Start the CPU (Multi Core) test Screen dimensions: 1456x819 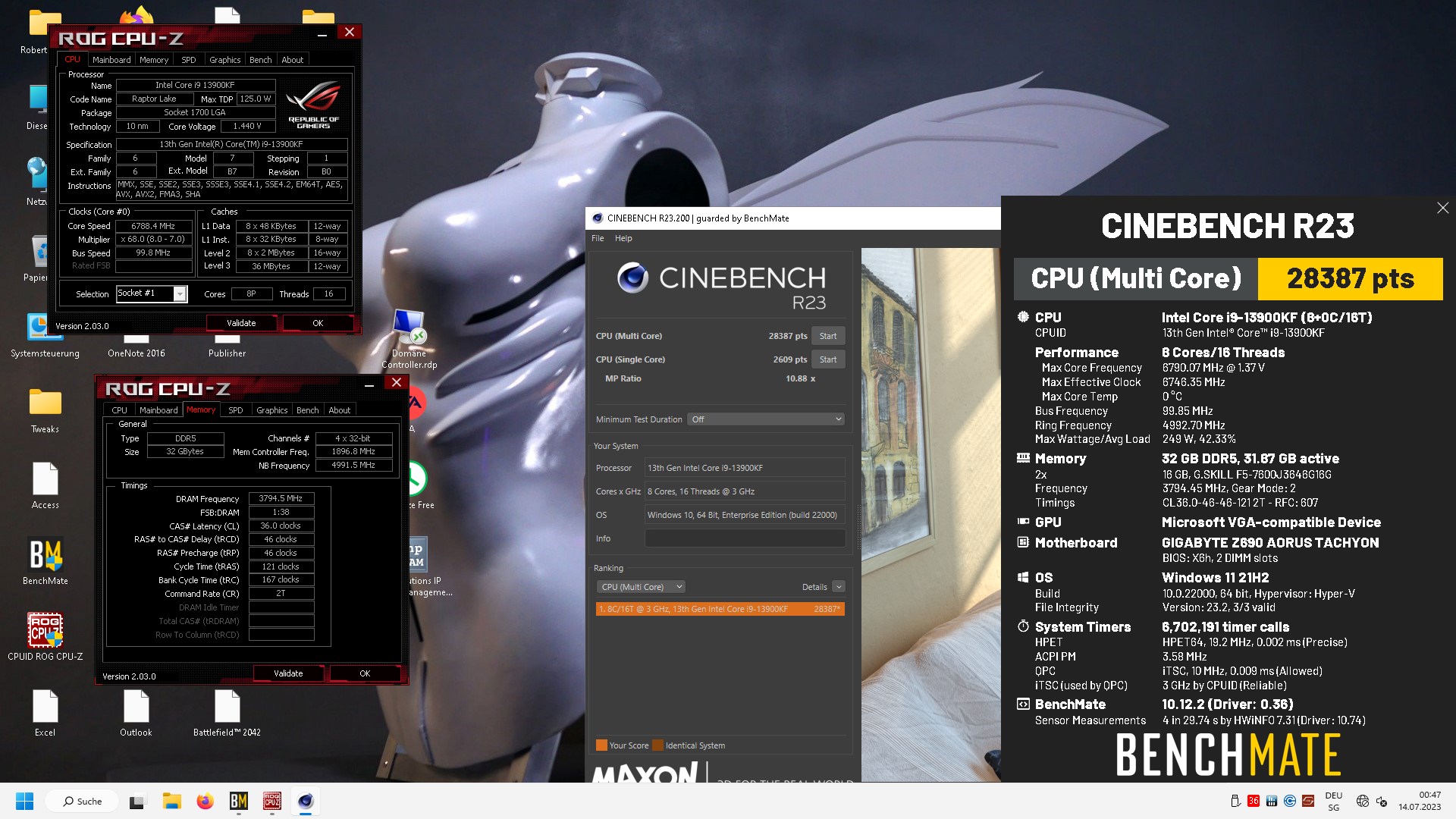828,336
